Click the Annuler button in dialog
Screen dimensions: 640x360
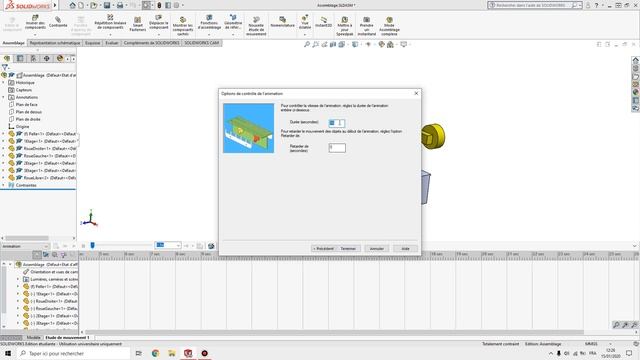[x=377, y=248]
